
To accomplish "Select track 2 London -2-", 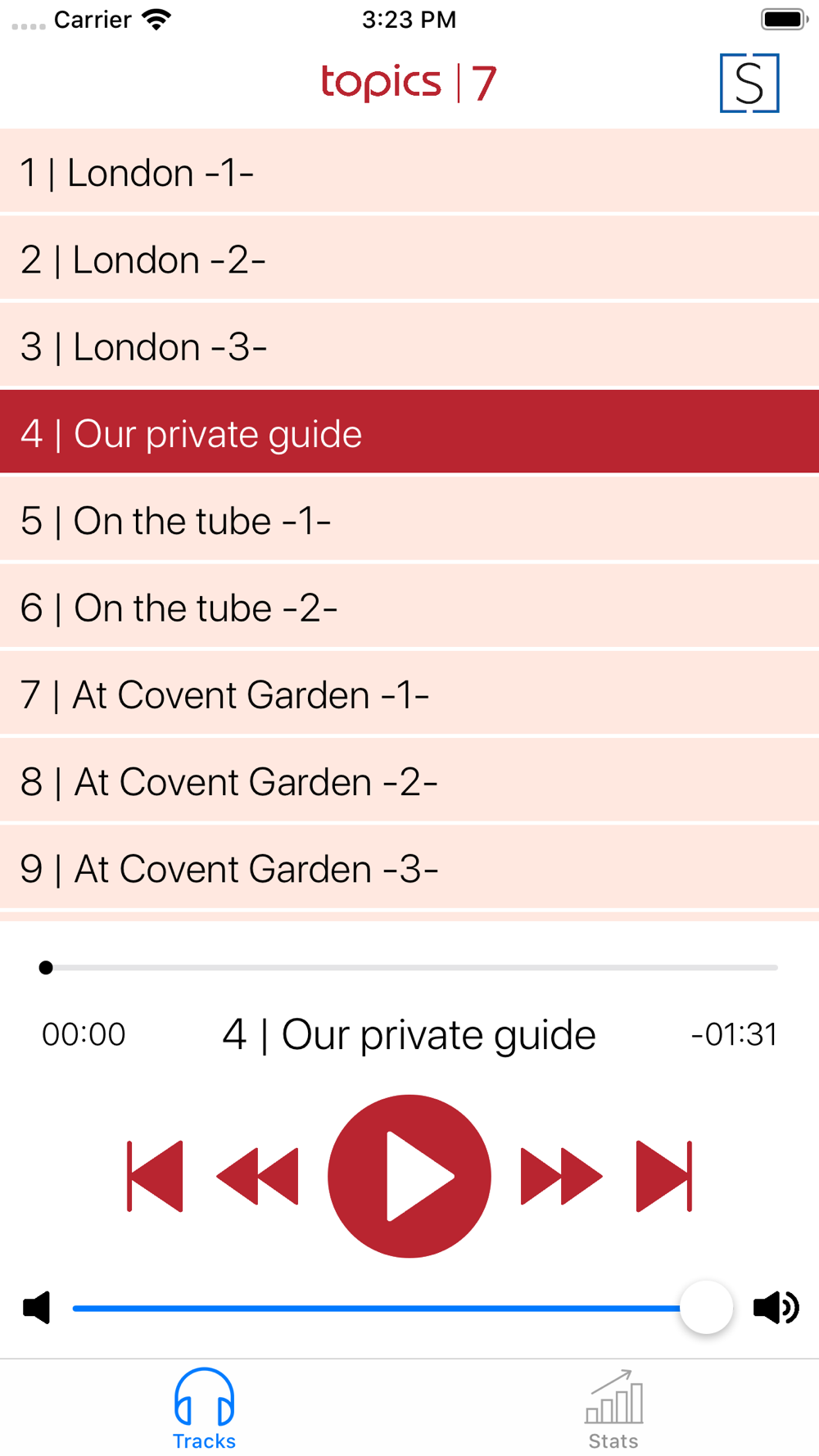I will click(409, 258).
